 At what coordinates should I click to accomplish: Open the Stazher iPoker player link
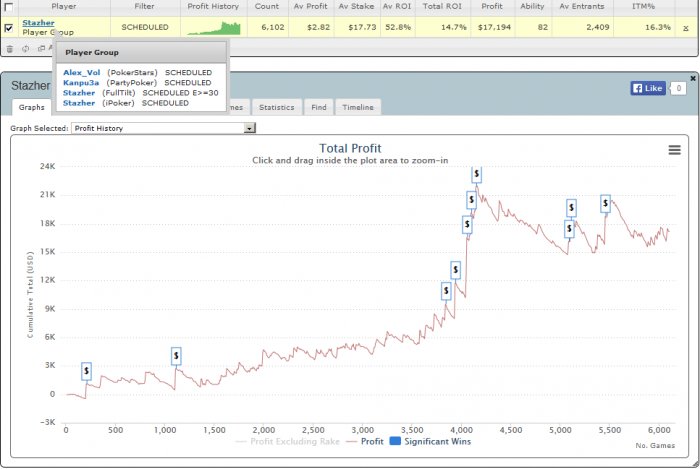(79, 103)
